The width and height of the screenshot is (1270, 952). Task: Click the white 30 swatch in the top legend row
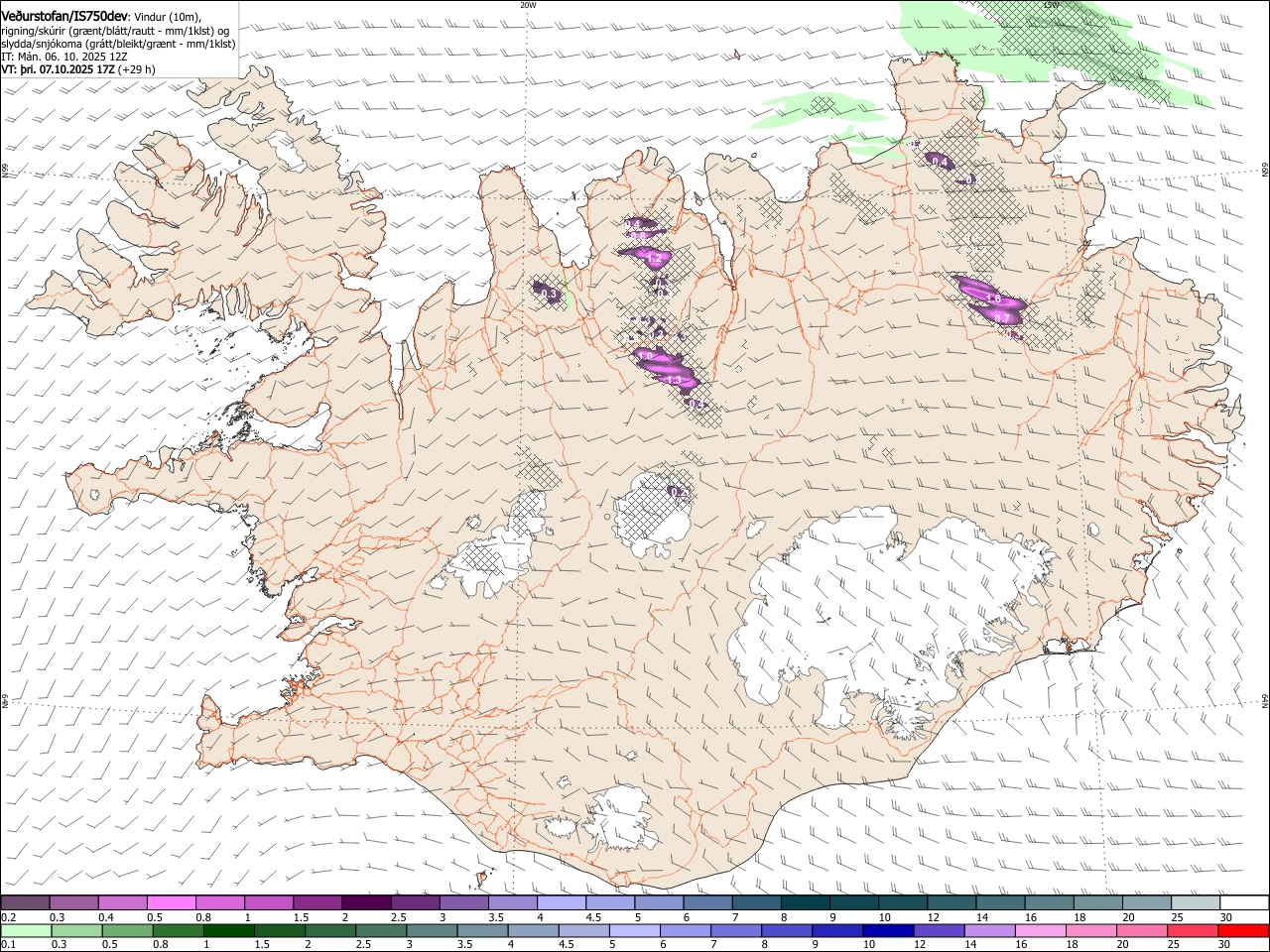[x=1245, y=902]
